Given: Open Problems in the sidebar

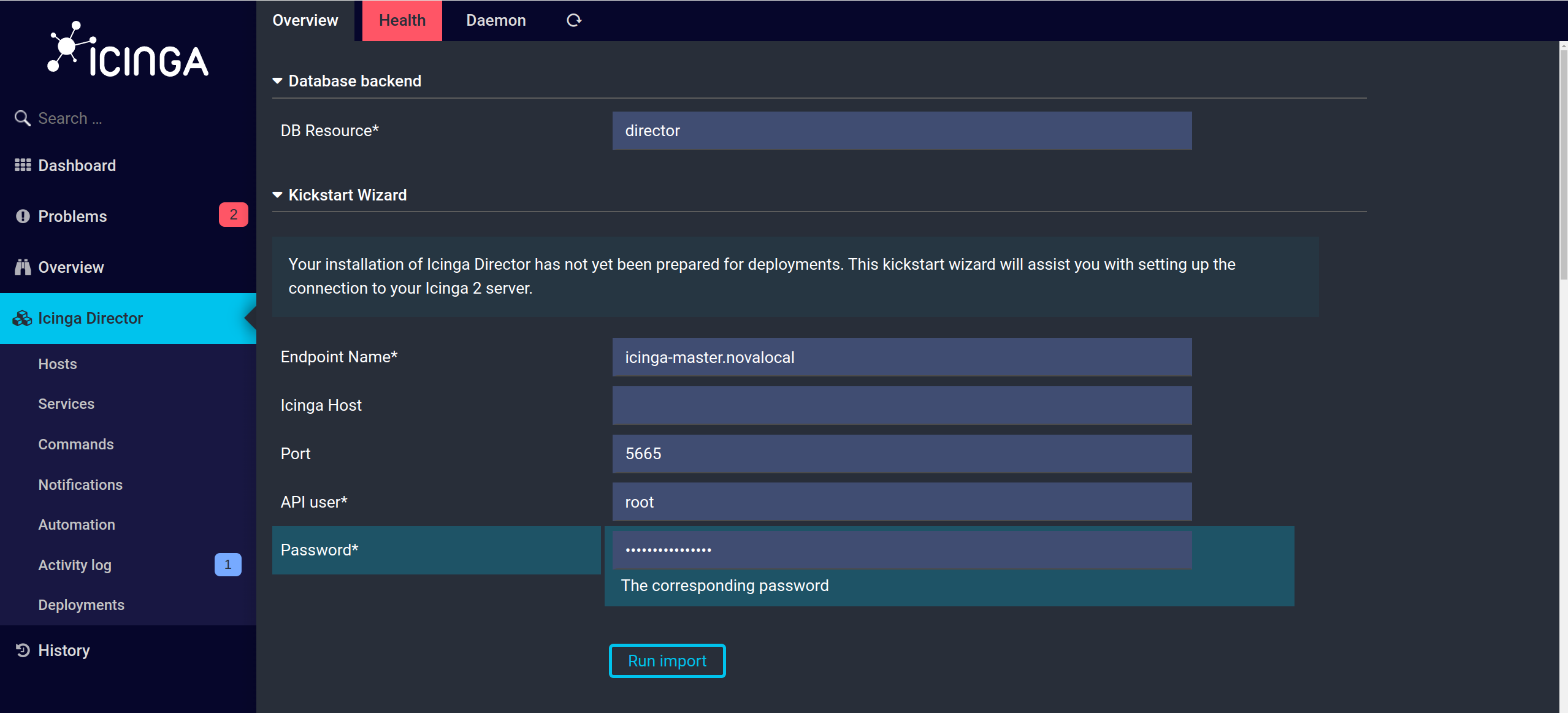Looking at the screenshot, I should [128, 216].
